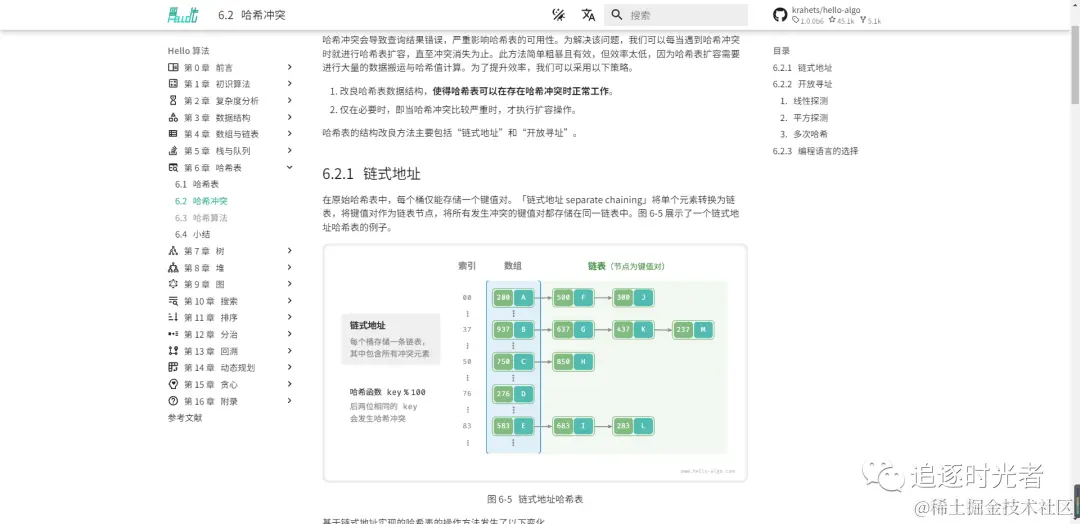Expand chevron for 第 16 章 附录

point(289,401)
